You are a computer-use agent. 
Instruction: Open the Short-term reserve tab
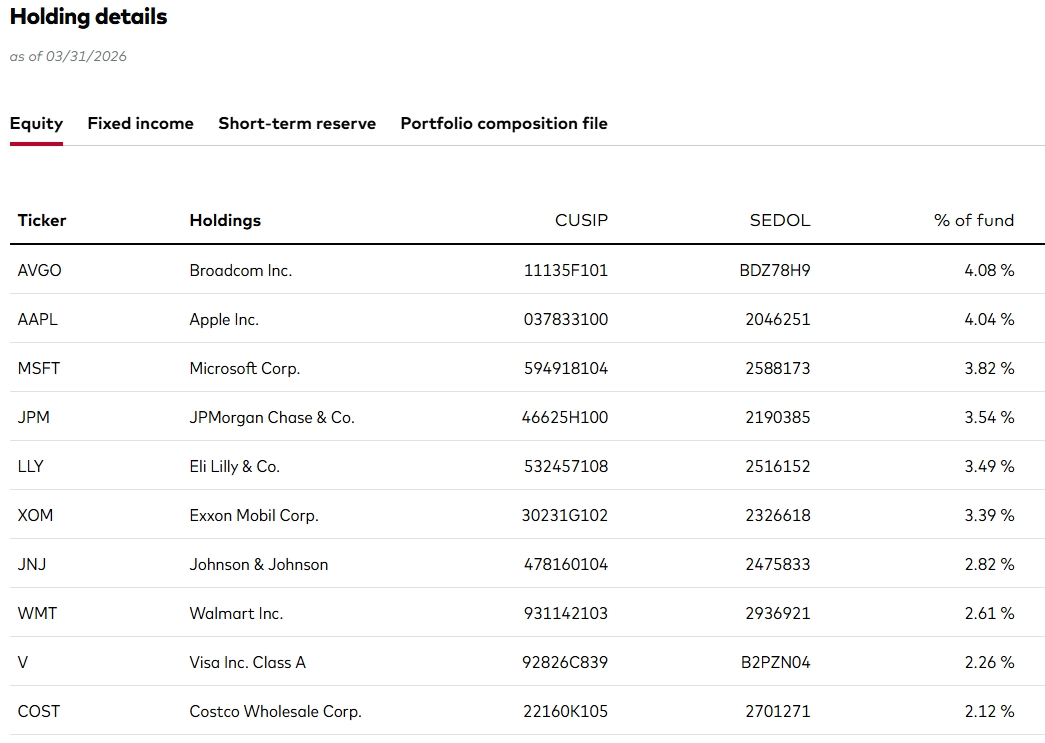296,123
